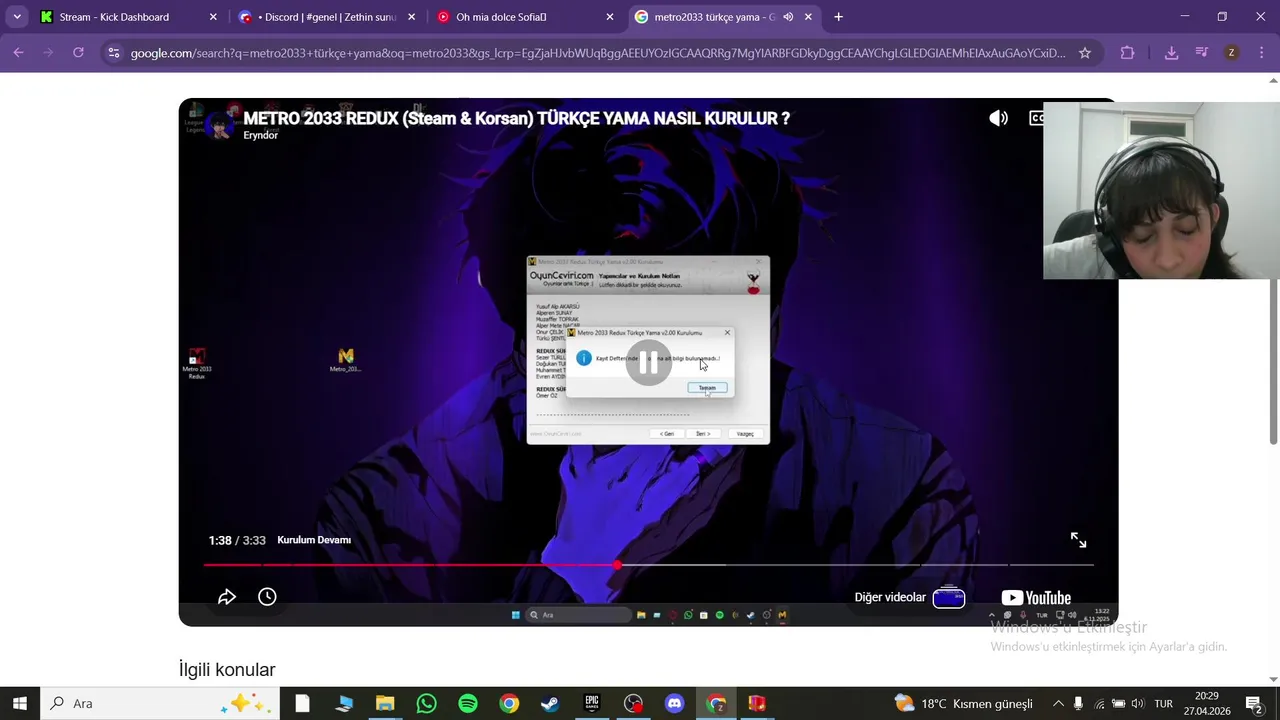1280x720 pixels.
Task: Click the Eryndor channel avatar
Action: point(219,125)
